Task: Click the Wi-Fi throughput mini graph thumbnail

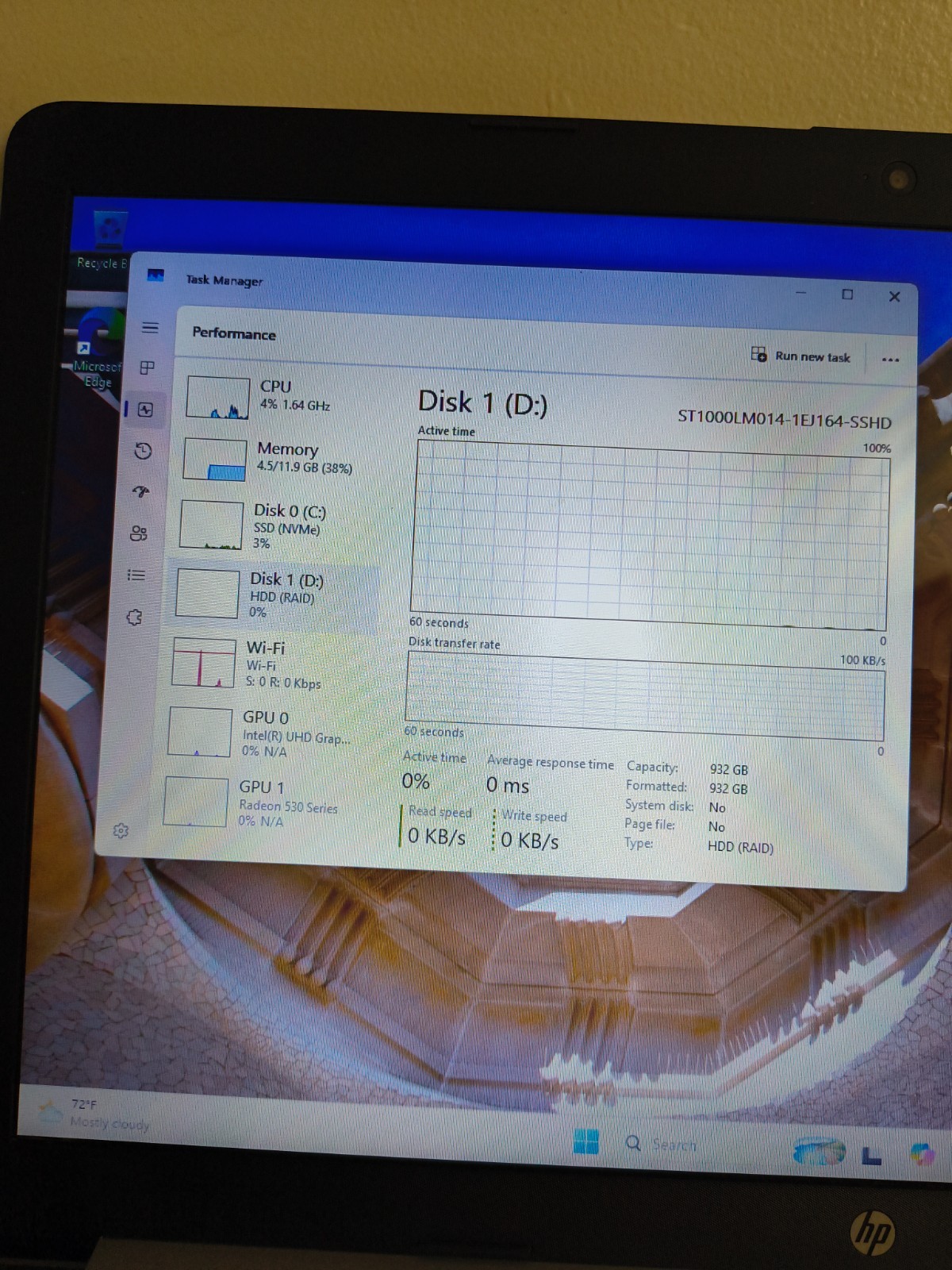Action: point(204,663)
